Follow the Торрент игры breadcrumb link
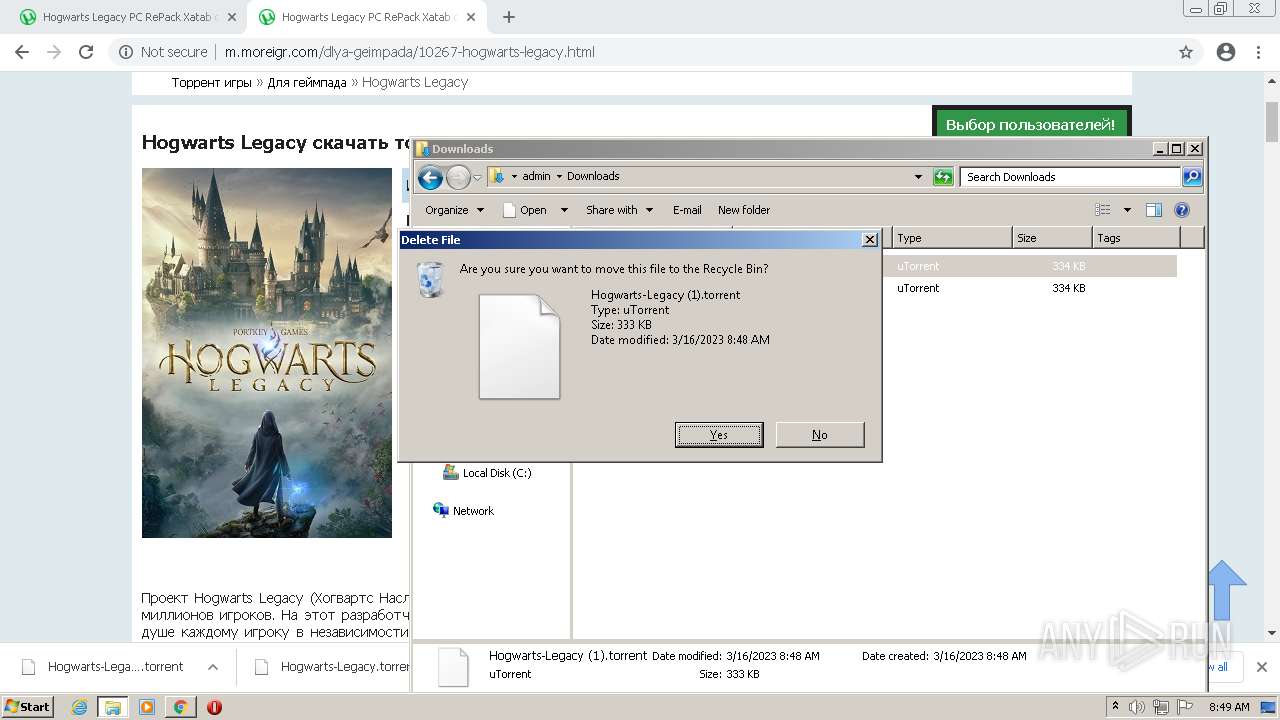 (x=211, y=82)
